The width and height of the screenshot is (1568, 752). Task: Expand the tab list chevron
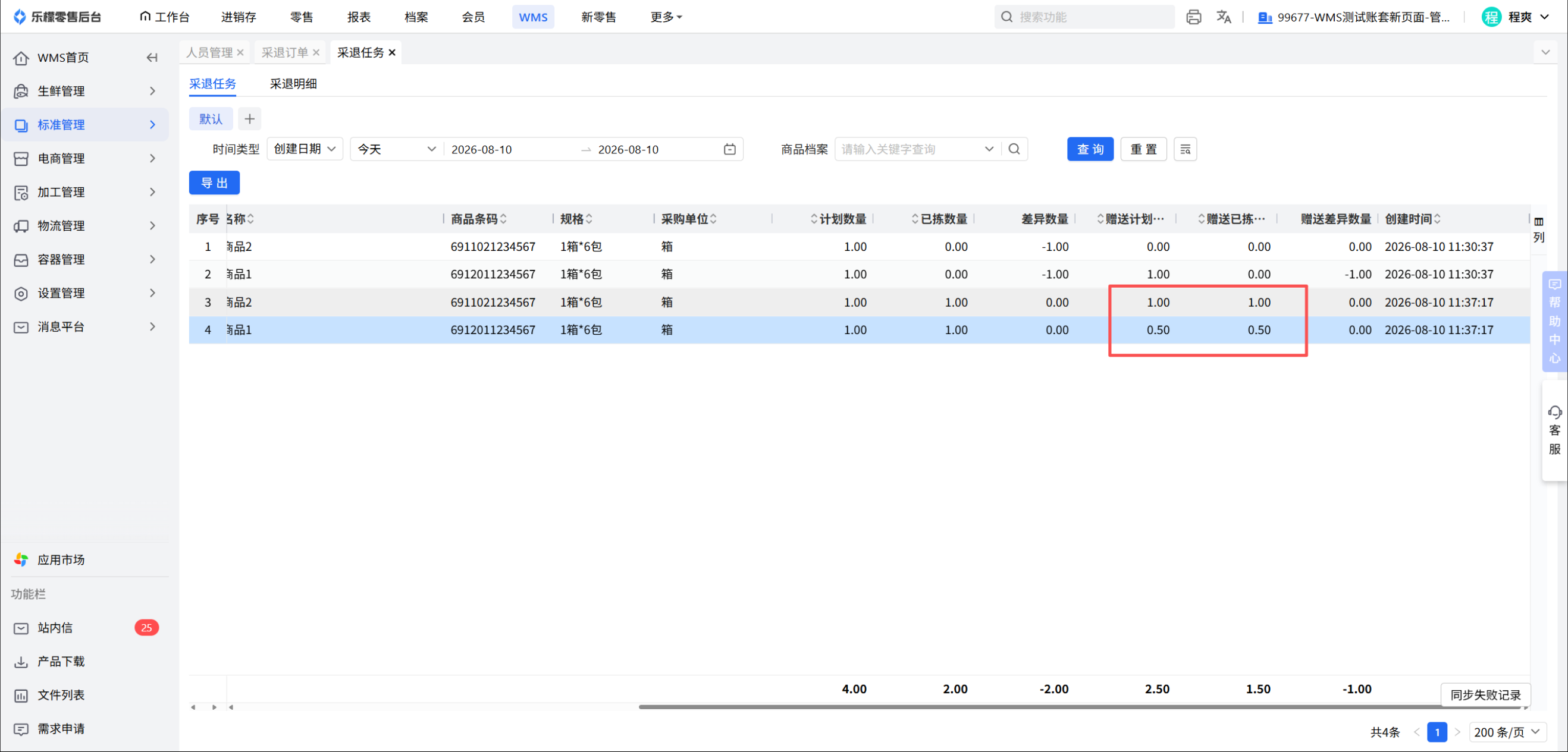[x=1545, y=52]
